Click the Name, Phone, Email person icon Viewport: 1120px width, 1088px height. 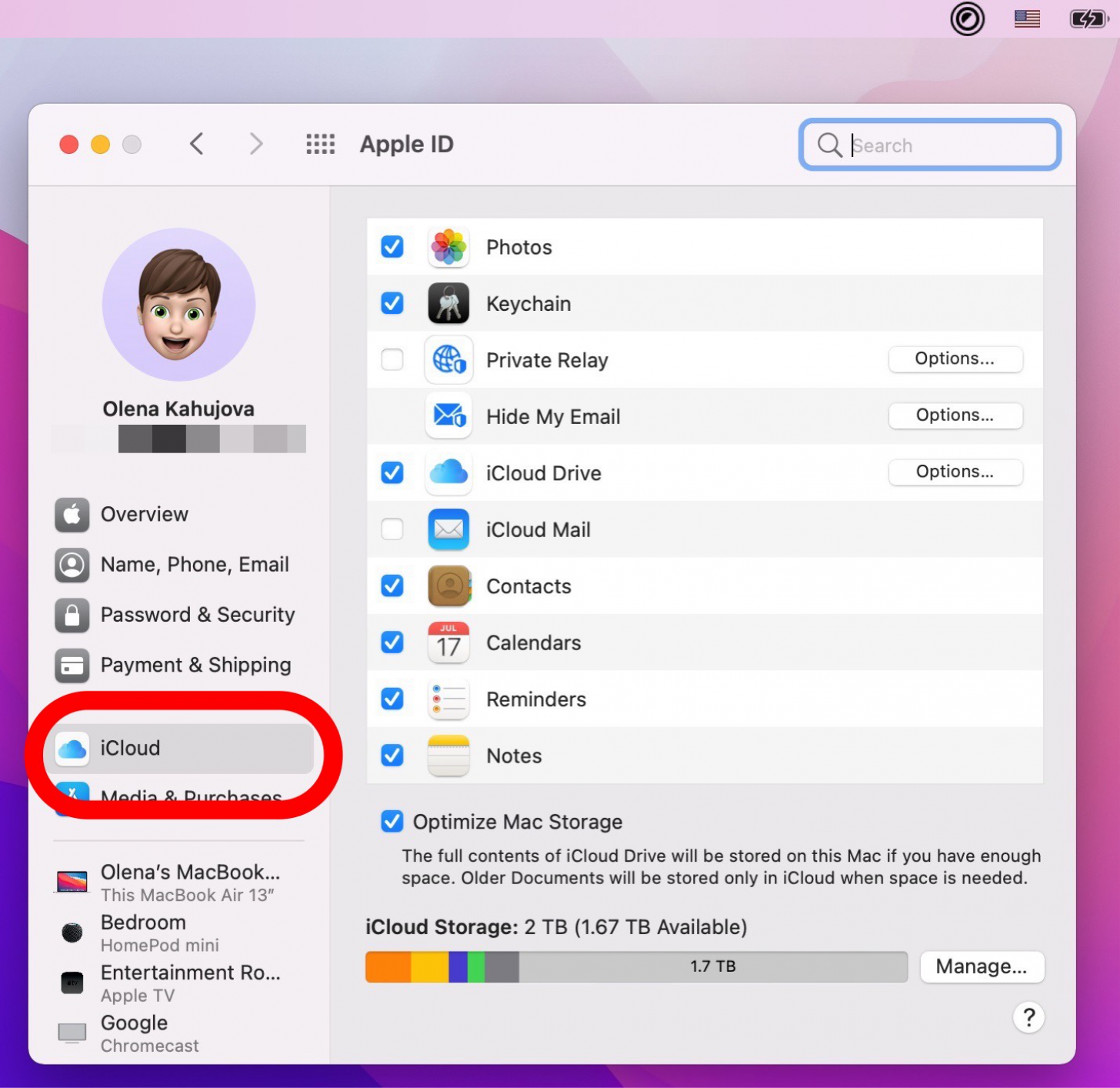(x=72, y=565)
